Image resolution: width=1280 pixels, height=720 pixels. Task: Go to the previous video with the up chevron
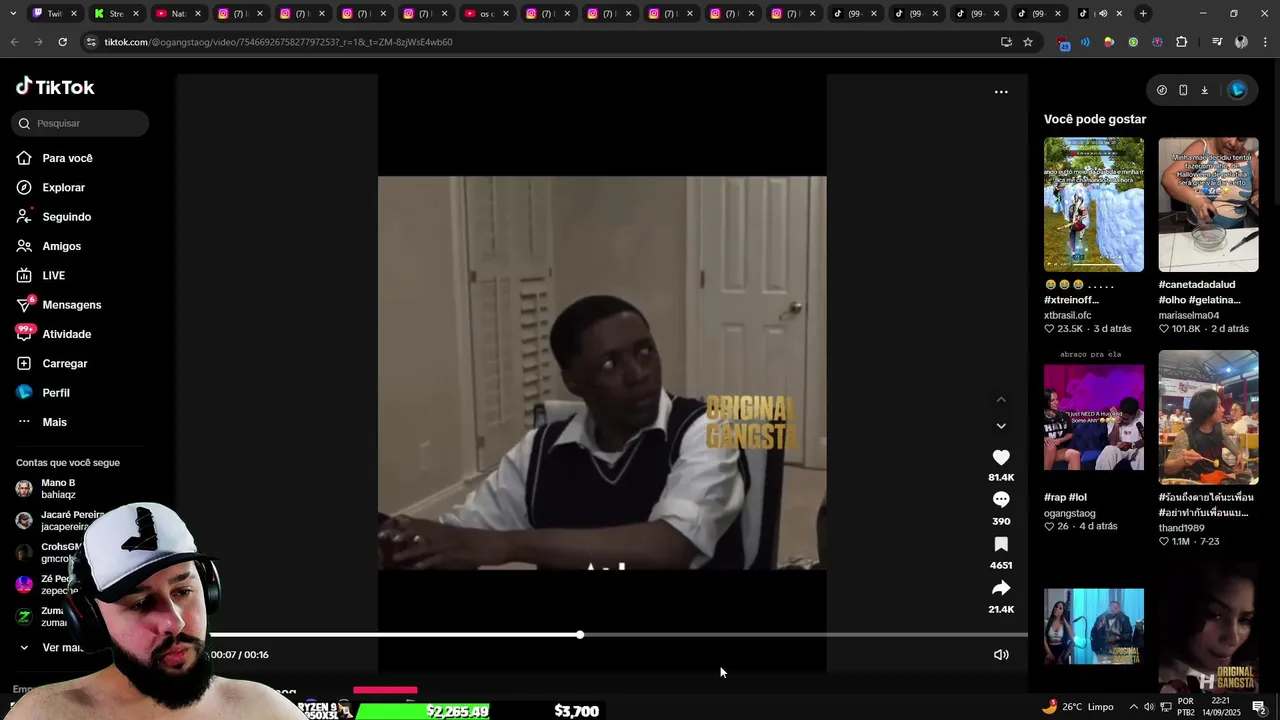click(x=1001, y=399)
